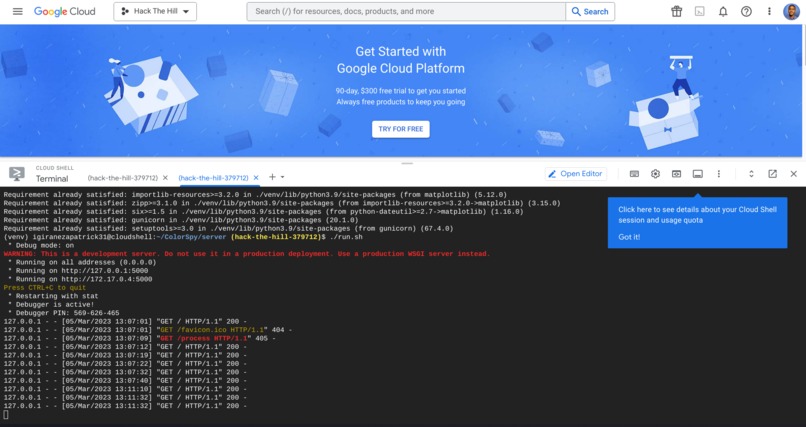Open the user account avatar
Screen dimensions: 806x427
click(791, 11)
